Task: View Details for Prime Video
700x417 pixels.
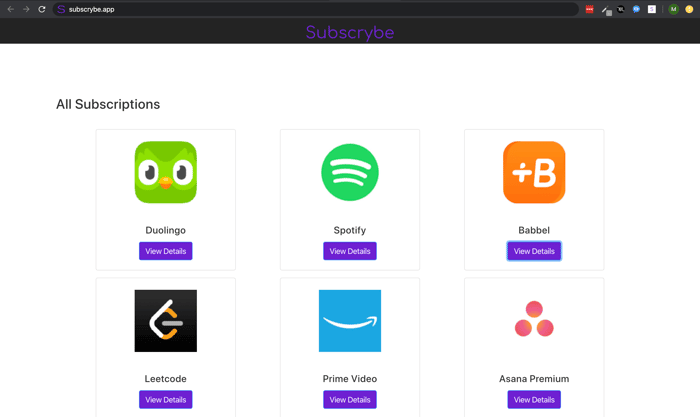Action: pyautogui.click(x=350, y=400)
